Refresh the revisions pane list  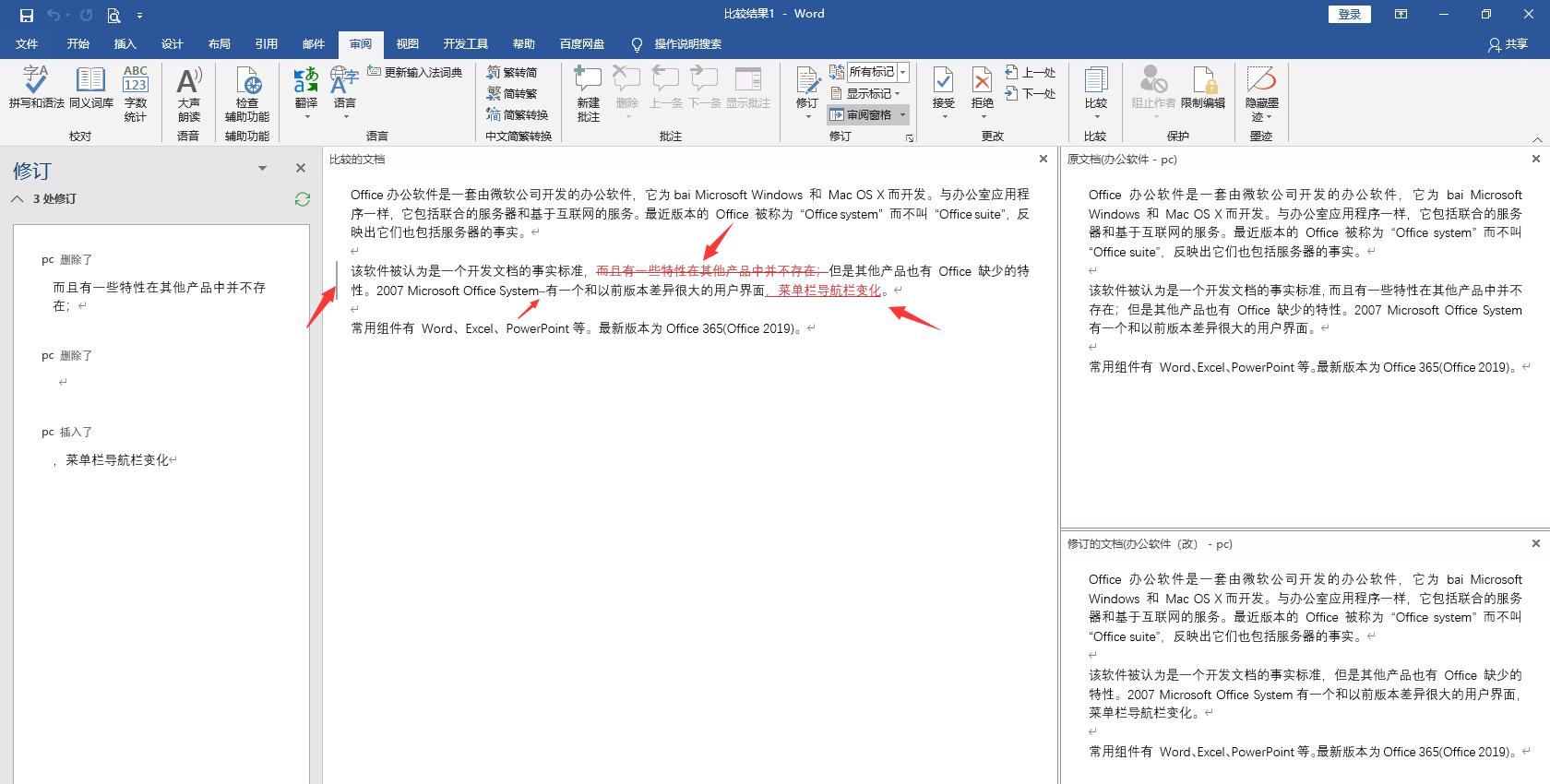302,198
